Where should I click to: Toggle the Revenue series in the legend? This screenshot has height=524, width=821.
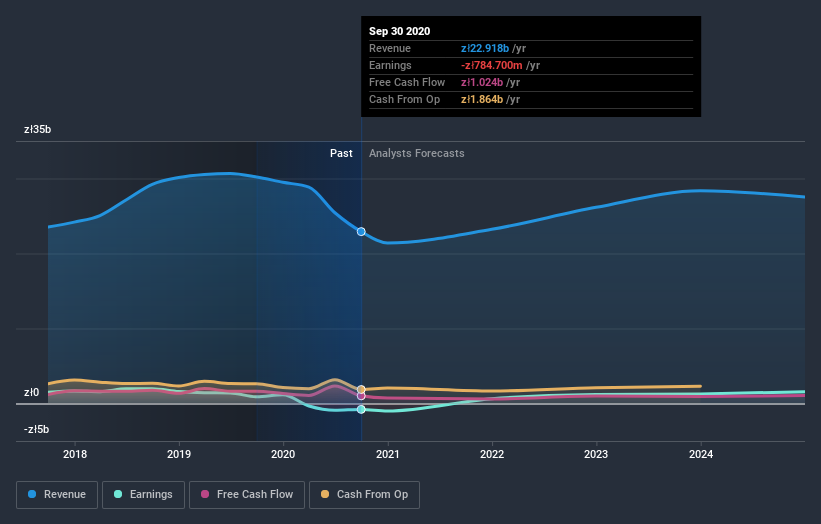[57, 495]
